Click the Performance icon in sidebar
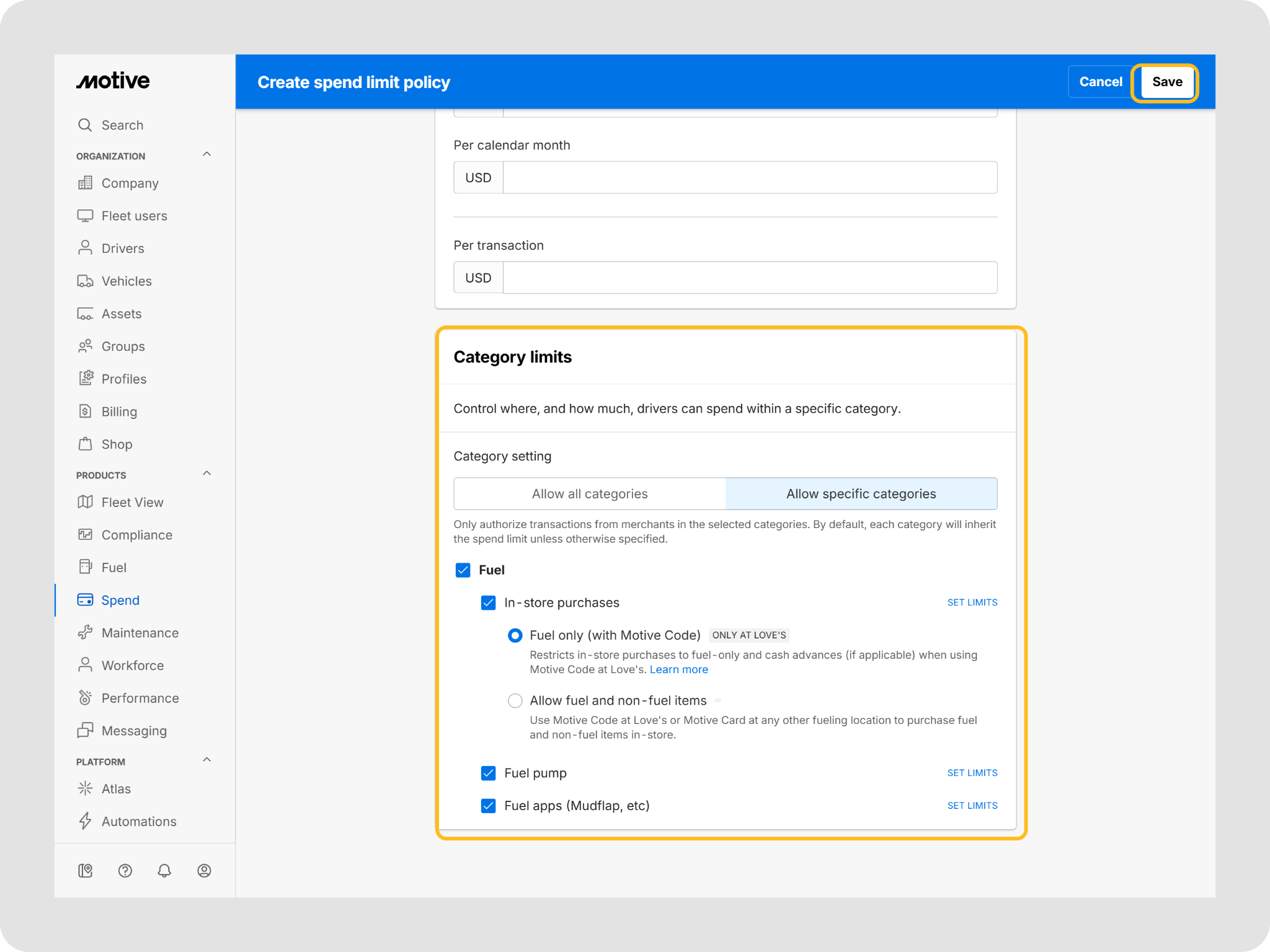 tap(85, 698)
